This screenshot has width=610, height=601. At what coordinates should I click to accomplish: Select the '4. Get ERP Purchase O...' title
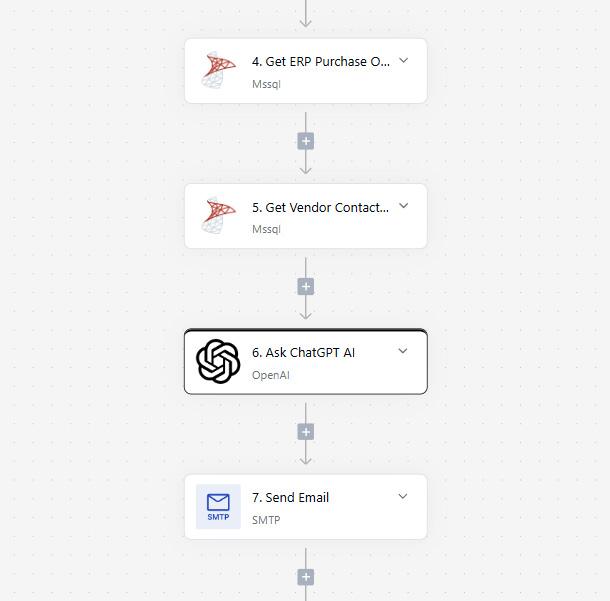click(321, 61)
